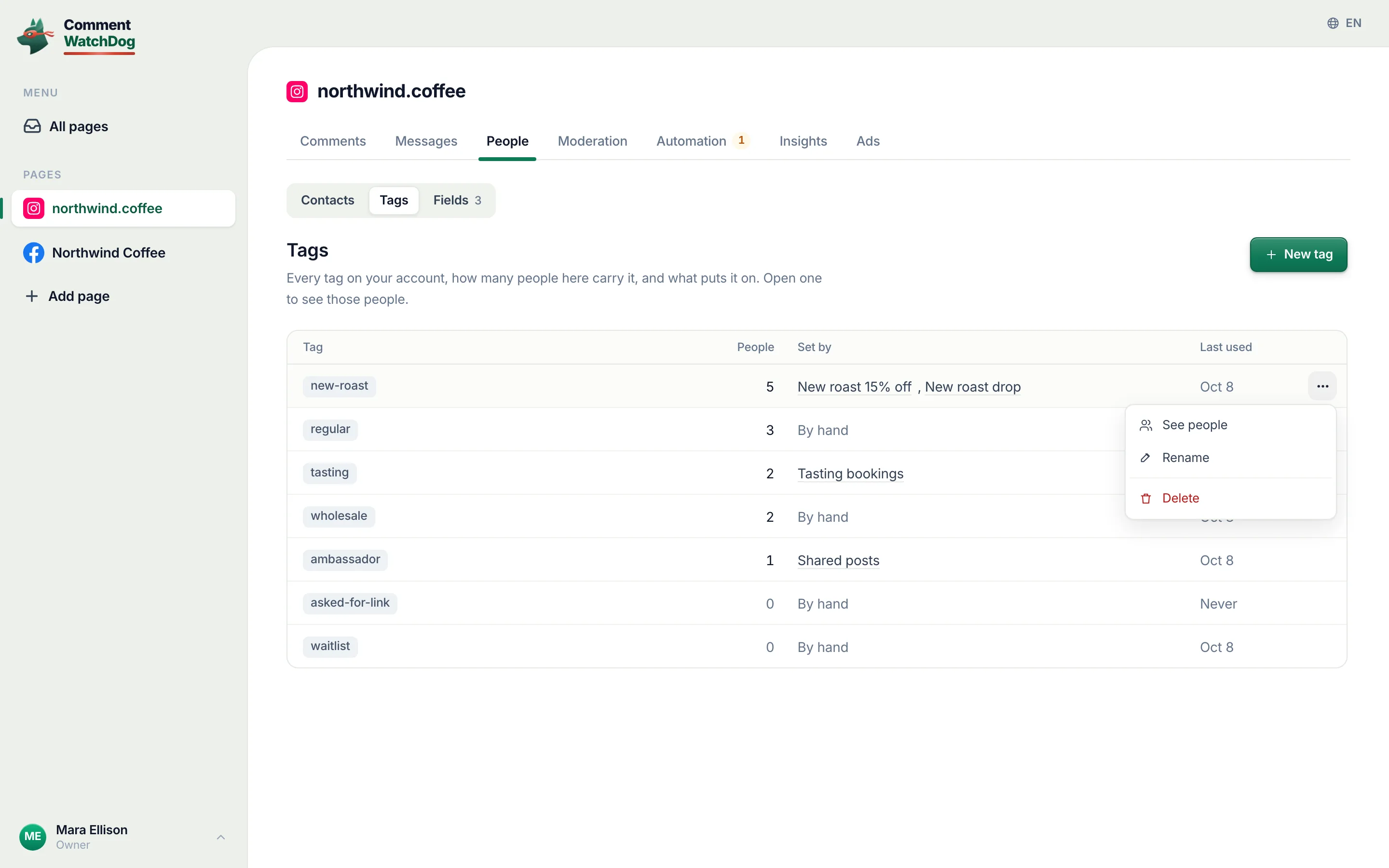Switch to Contacts sub-tab
1389x868 pixels.
coord(328,200)
